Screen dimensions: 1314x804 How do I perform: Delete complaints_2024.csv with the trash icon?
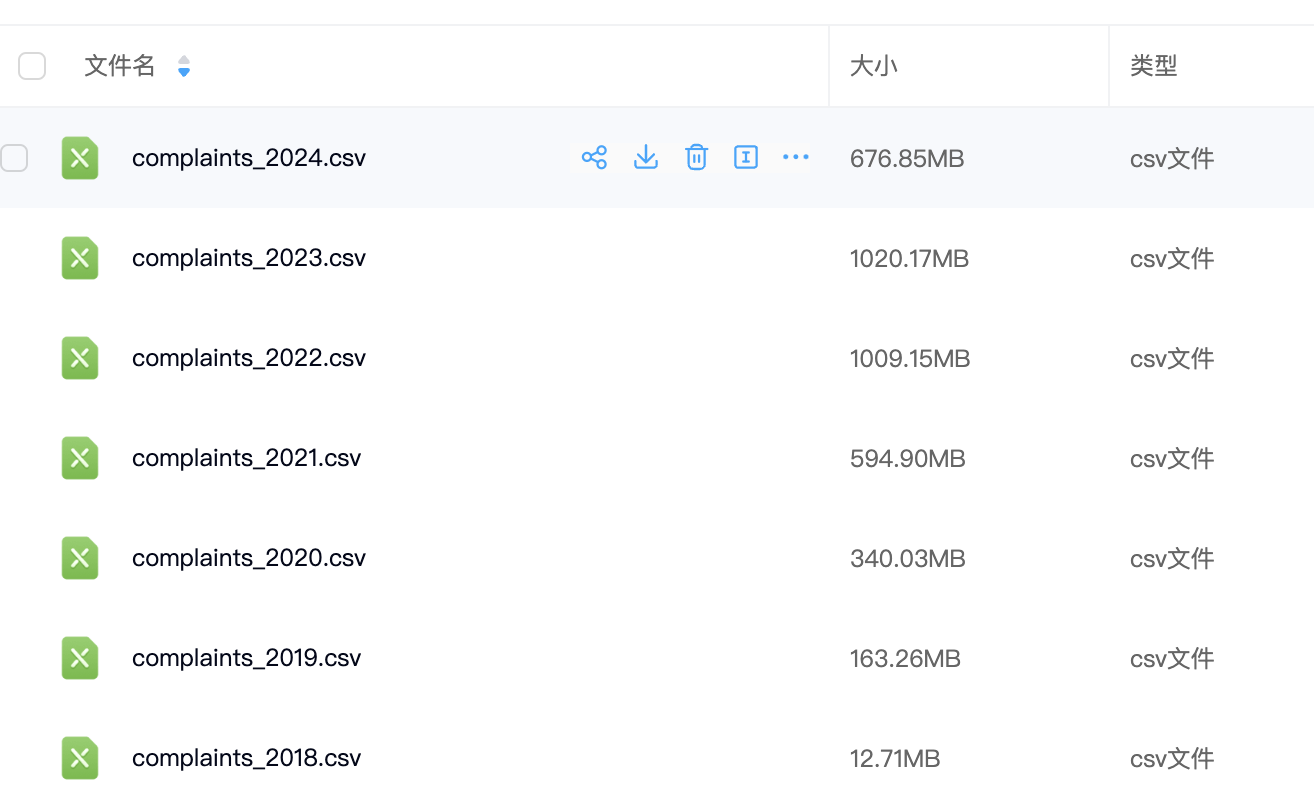click(x=696, y=157)
